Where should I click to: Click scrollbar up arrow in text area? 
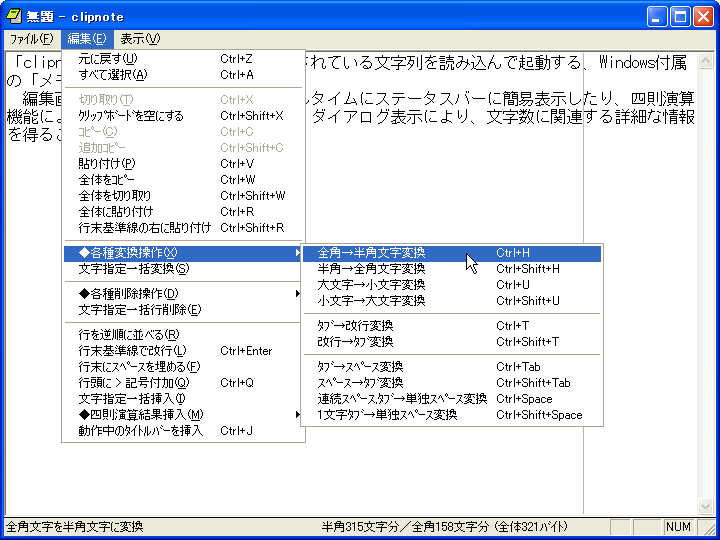click(705, 61)
